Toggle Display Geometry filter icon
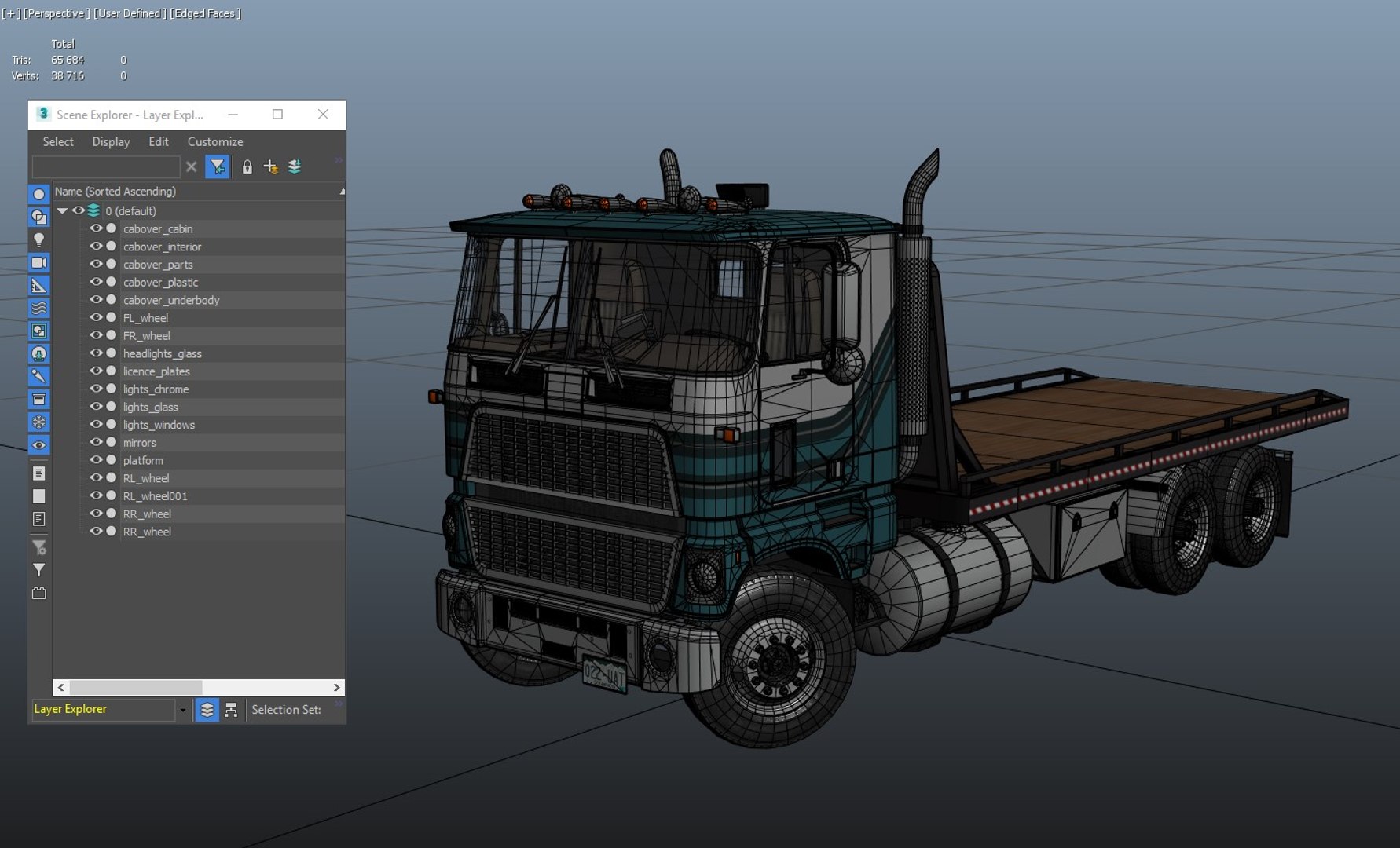 point(38,194)
